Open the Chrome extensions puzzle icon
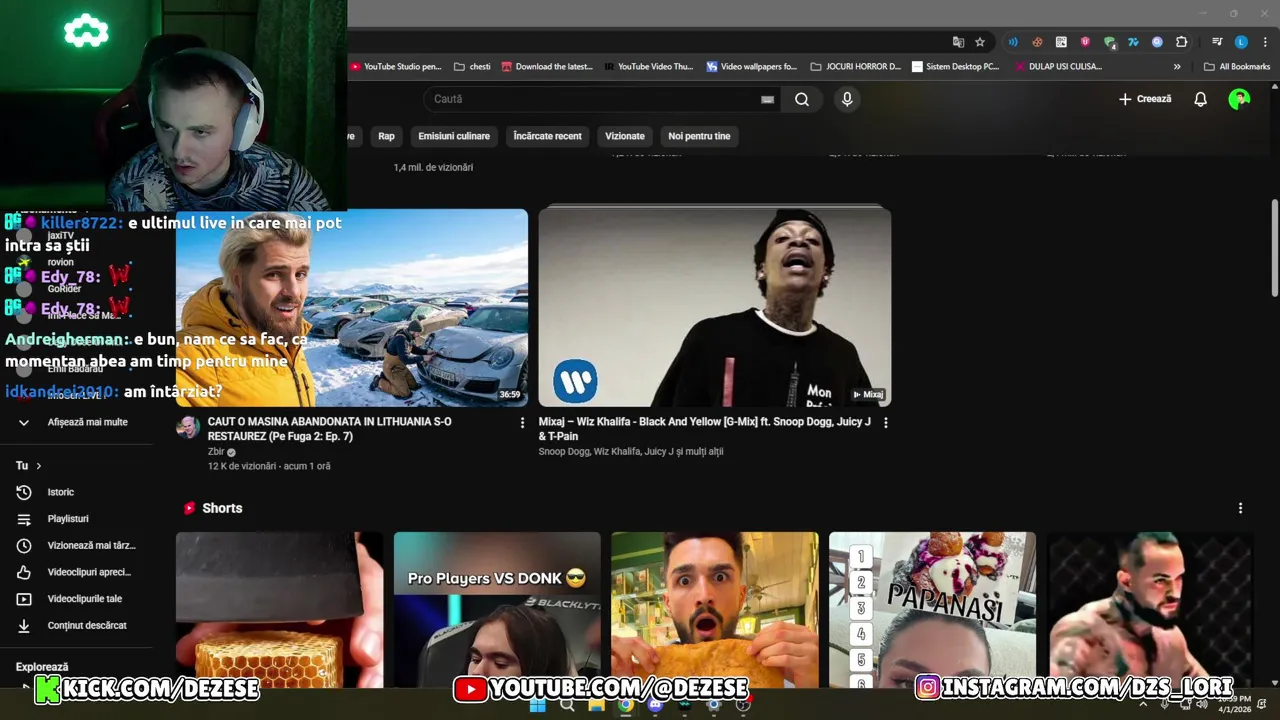1280x720 pixels. click(1181, 42)
